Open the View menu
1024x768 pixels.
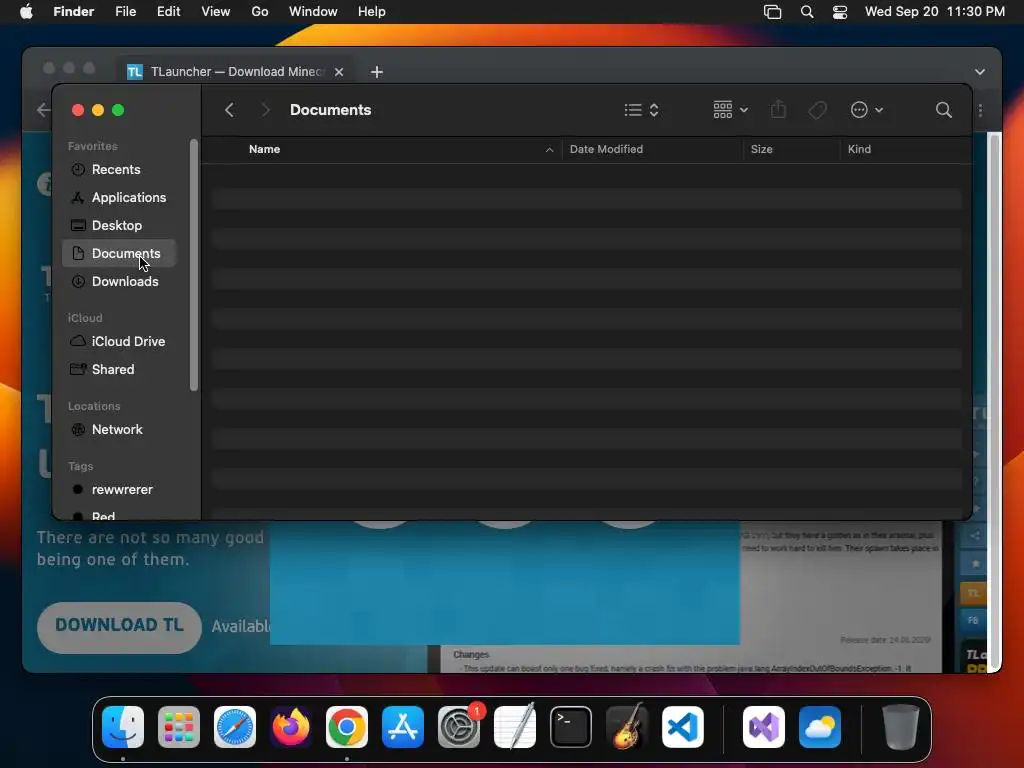coord(216,12)
